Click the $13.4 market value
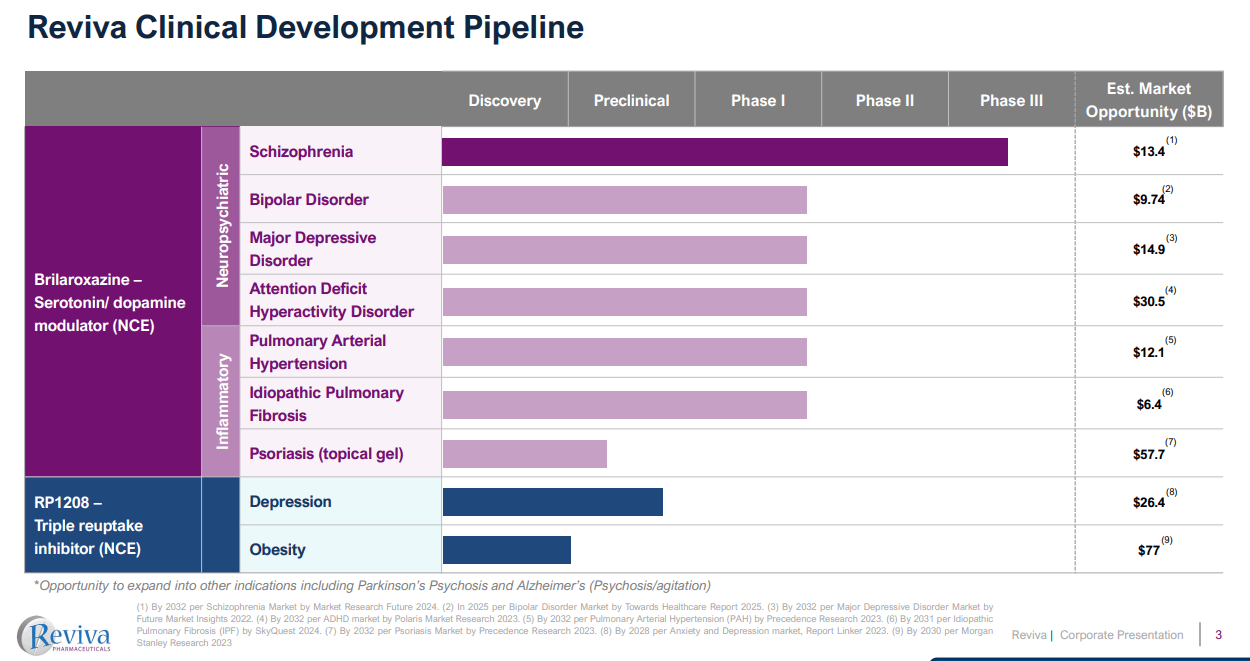The image size is (1250, 661). click(x=1149, y=152)
